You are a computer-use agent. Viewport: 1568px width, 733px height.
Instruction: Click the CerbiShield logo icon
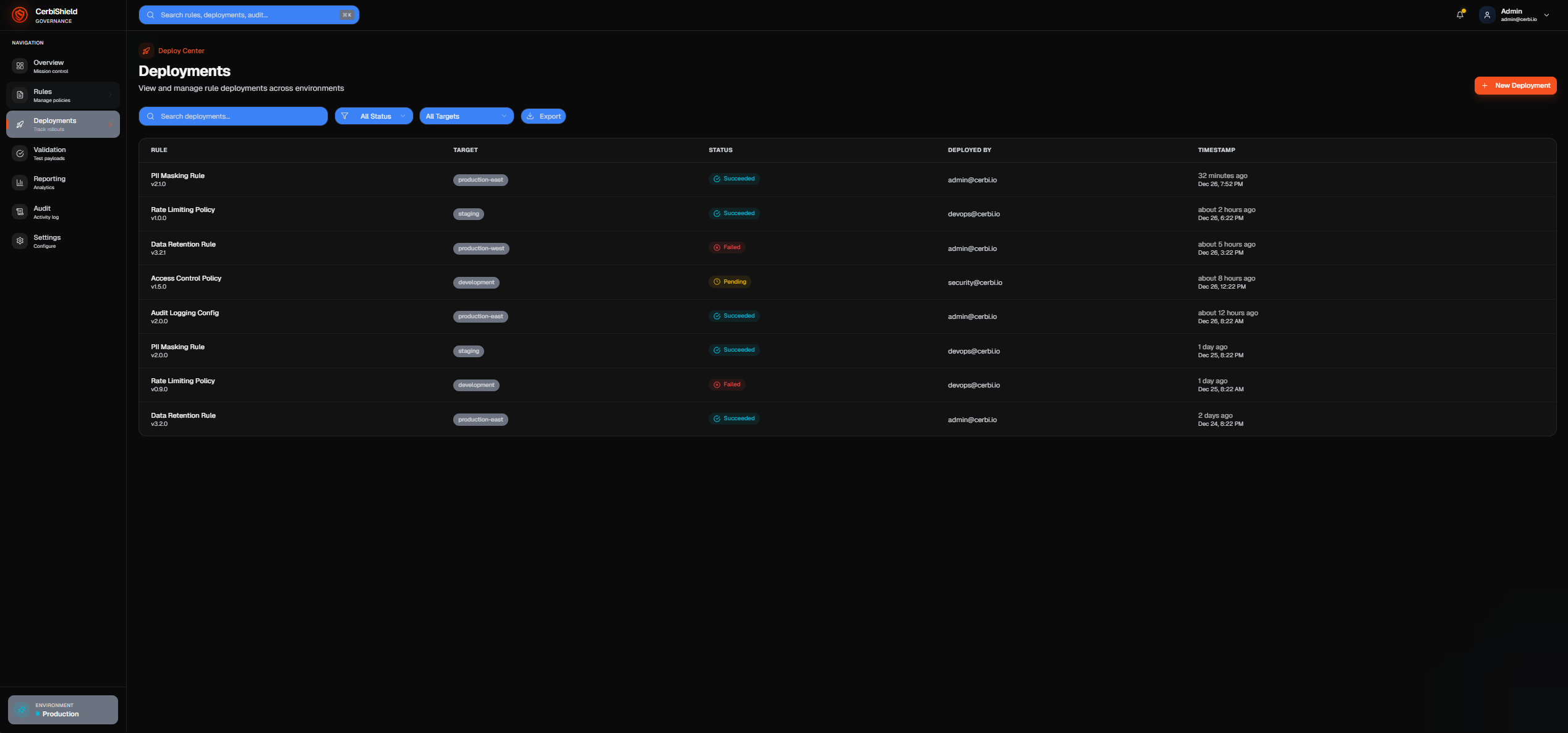(20, 15)
